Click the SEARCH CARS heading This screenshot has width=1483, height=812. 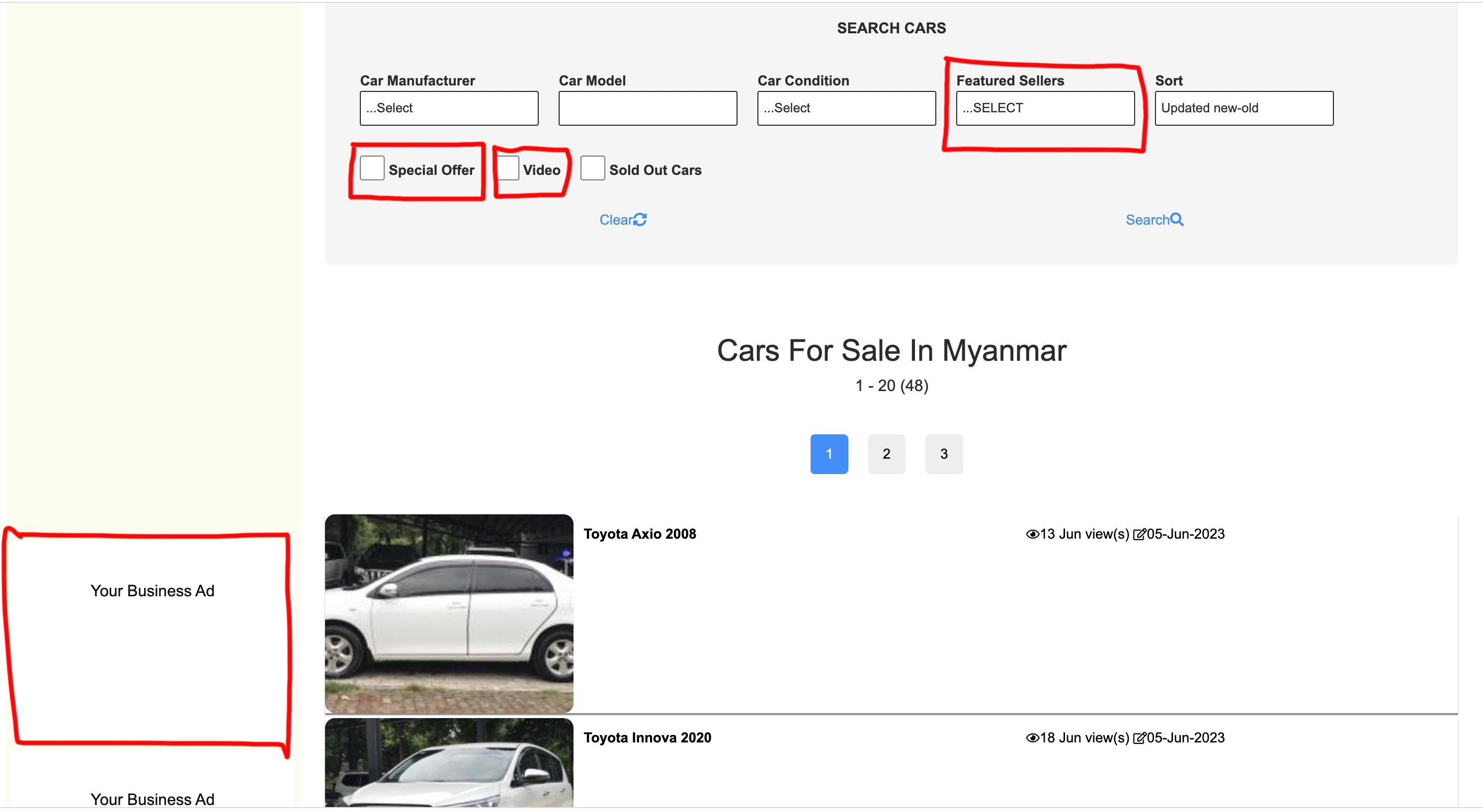click(891, 28)
